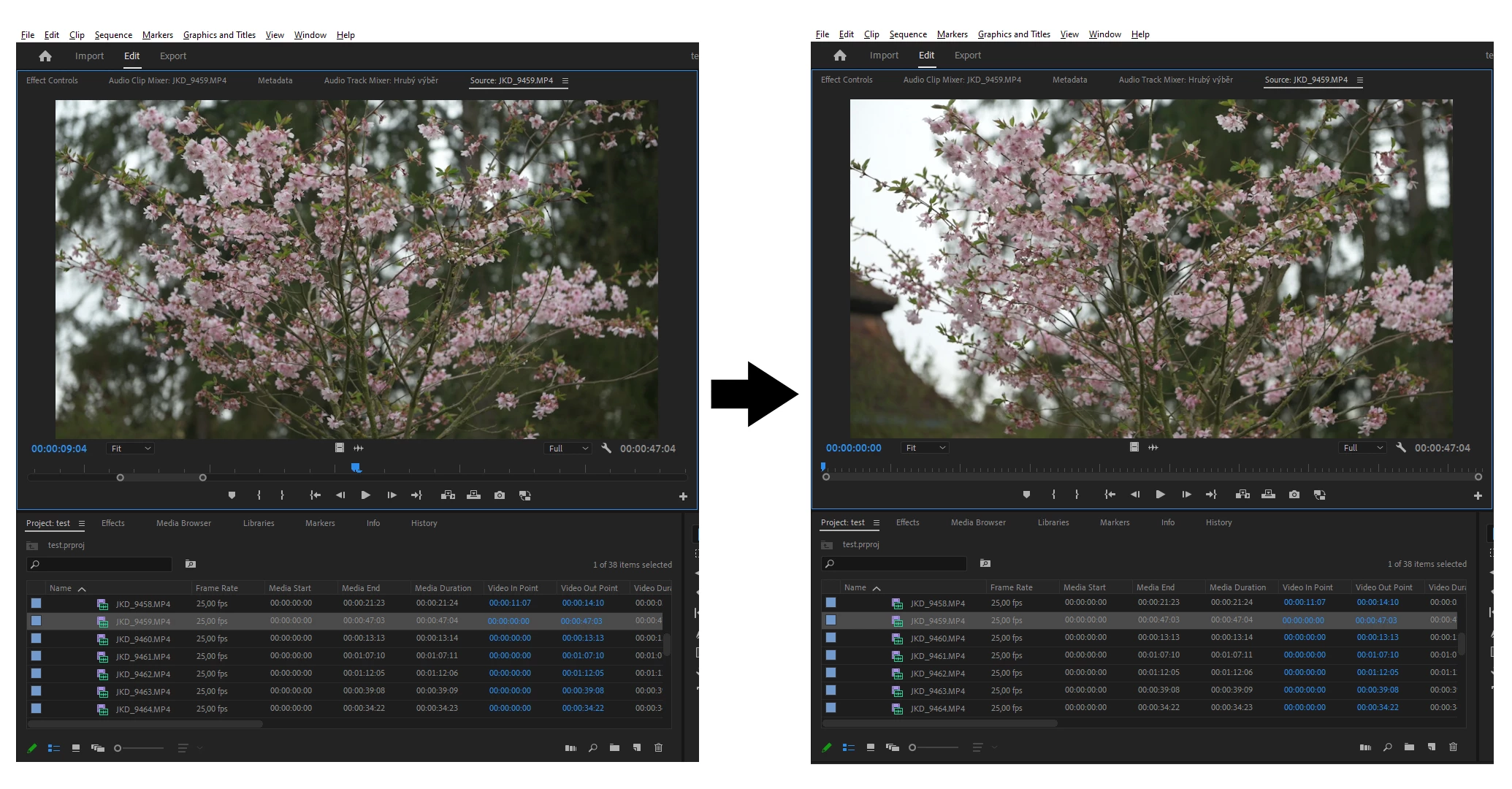Click trash Clear icon in left Project panel
Viewport: 1512px width, 789px height.
click(658, 747)
